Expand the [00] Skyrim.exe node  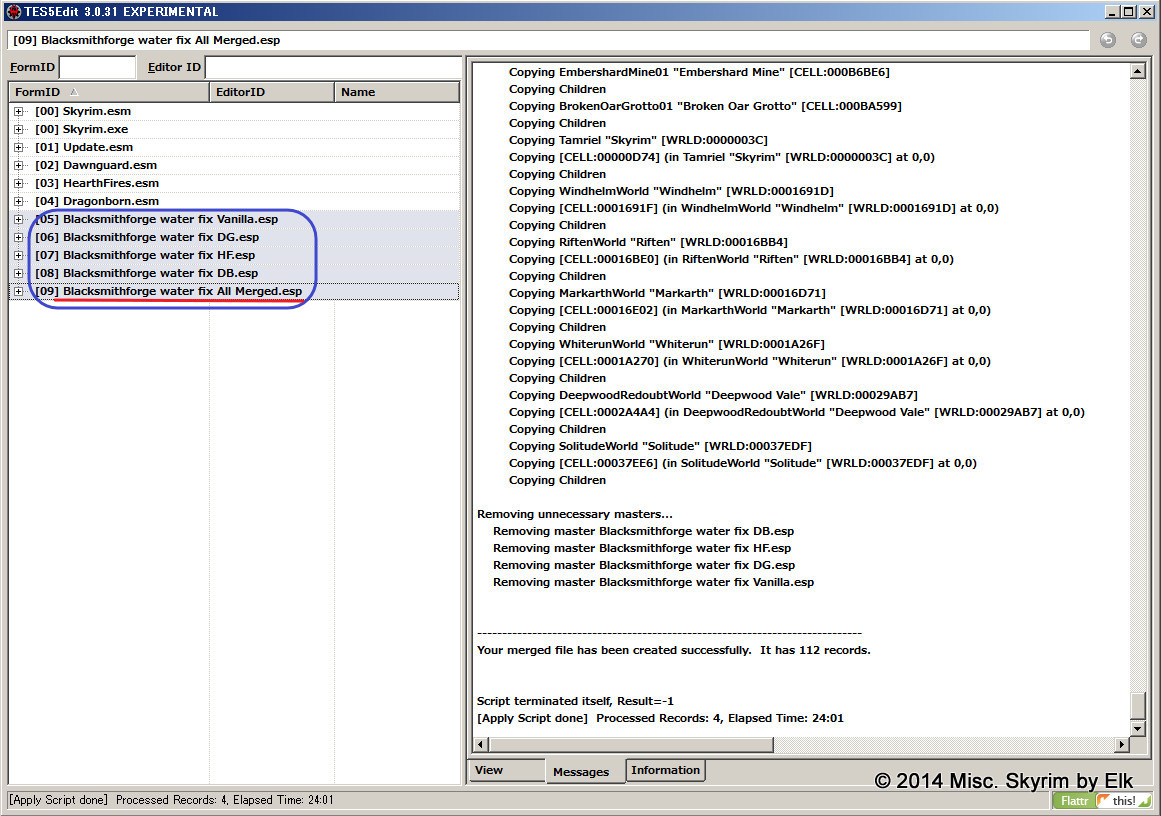pos(19,129)
